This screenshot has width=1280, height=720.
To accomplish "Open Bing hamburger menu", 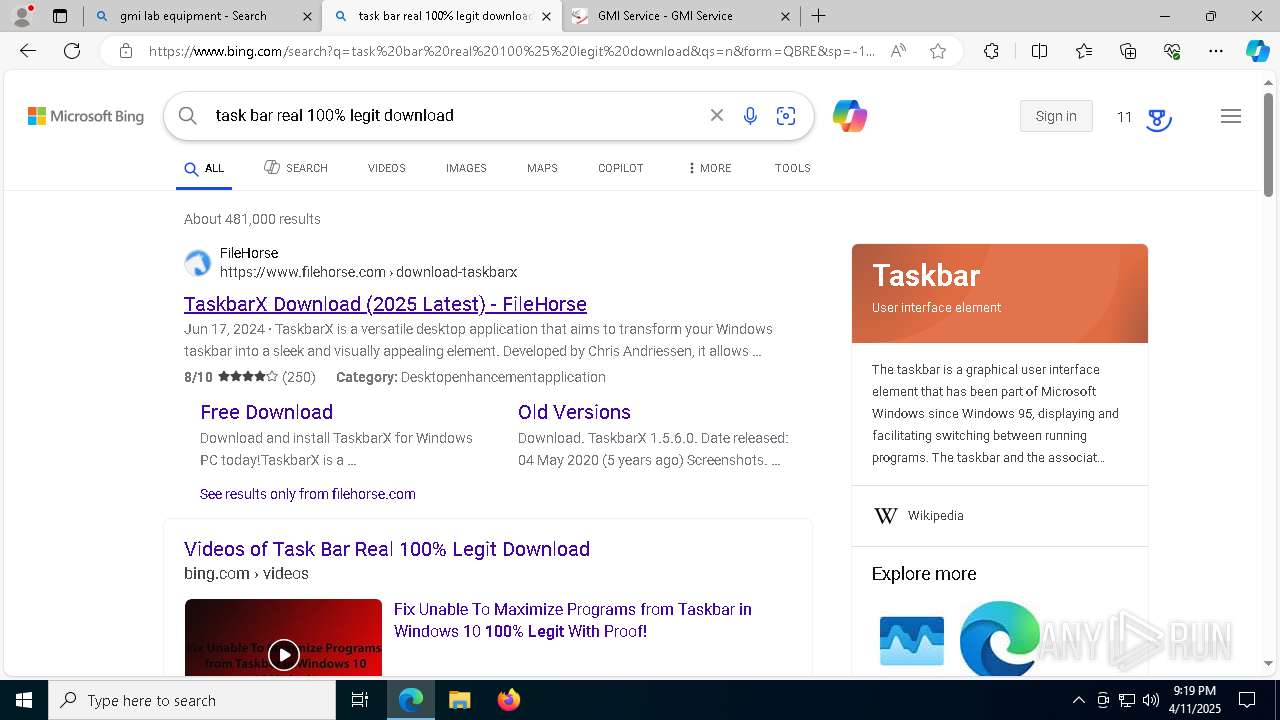I will [1231, 116].
